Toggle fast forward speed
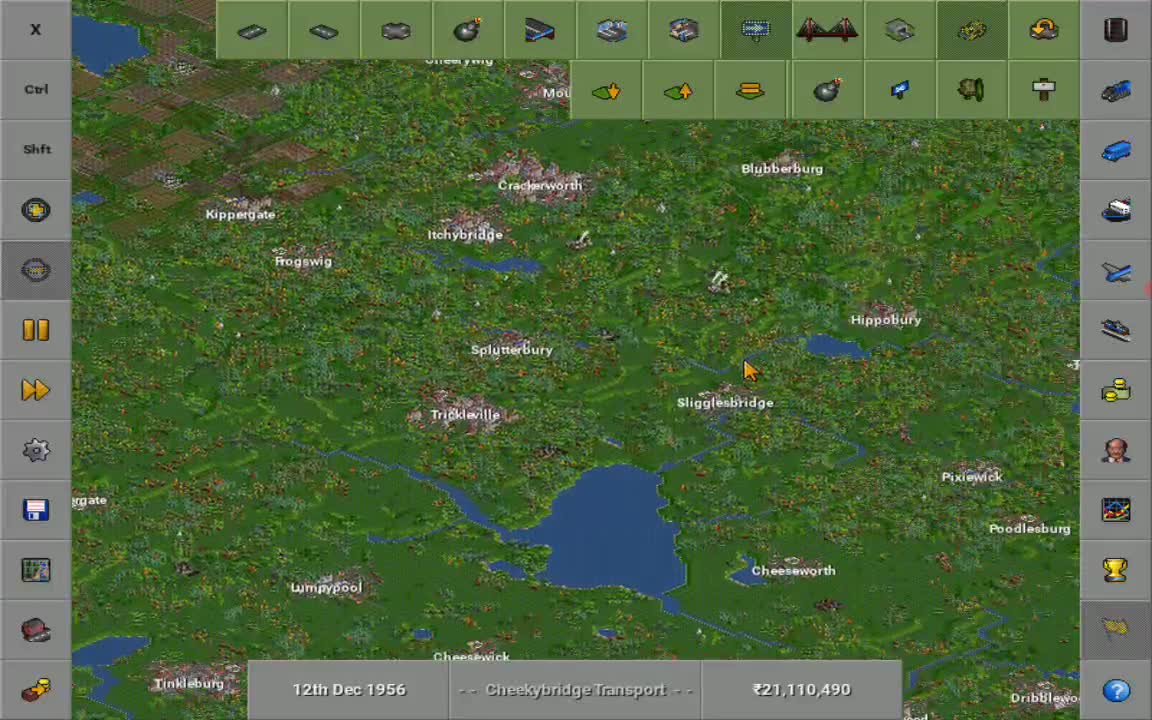The image size is (1152, 720). pyautogui.click(x=35, y=390)
